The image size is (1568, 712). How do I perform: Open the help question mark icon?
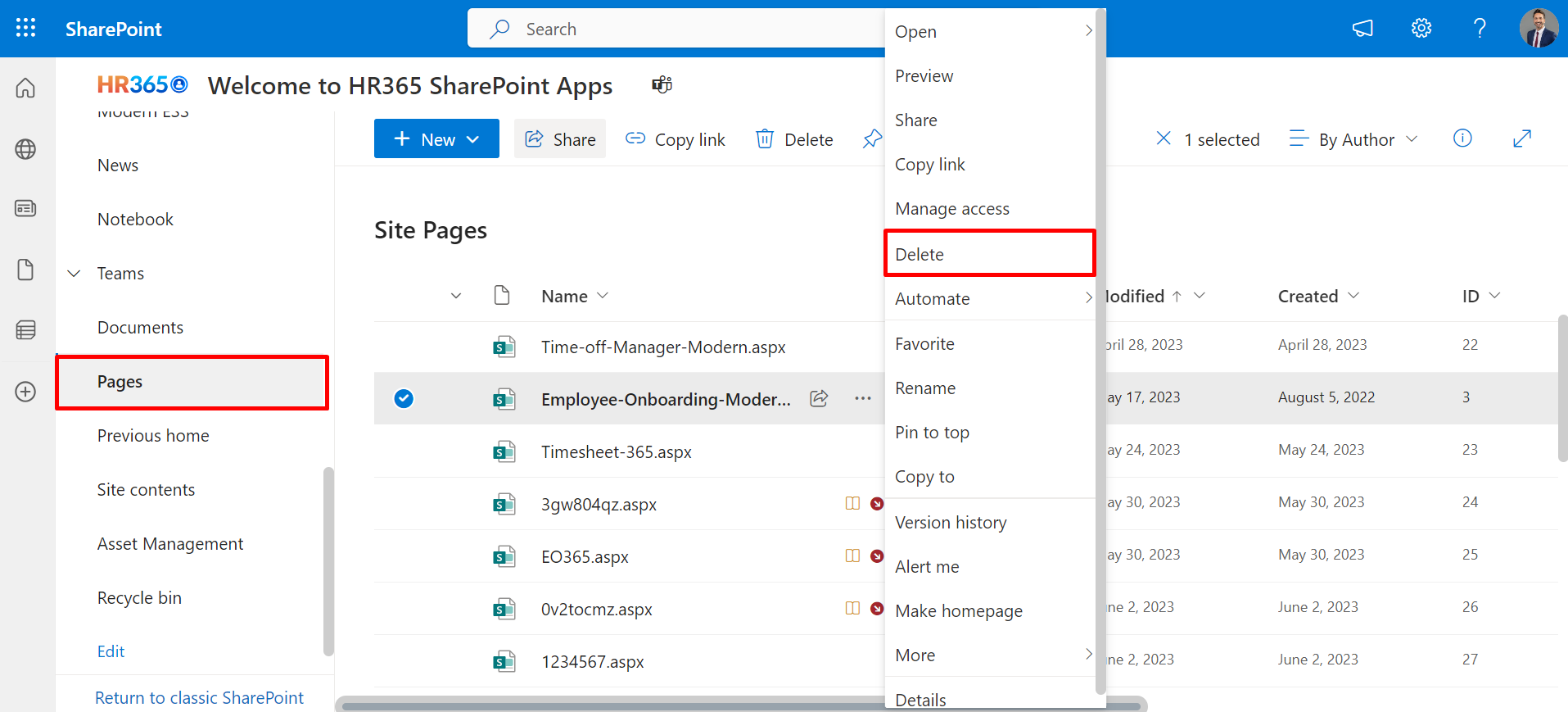[1480, 29]
